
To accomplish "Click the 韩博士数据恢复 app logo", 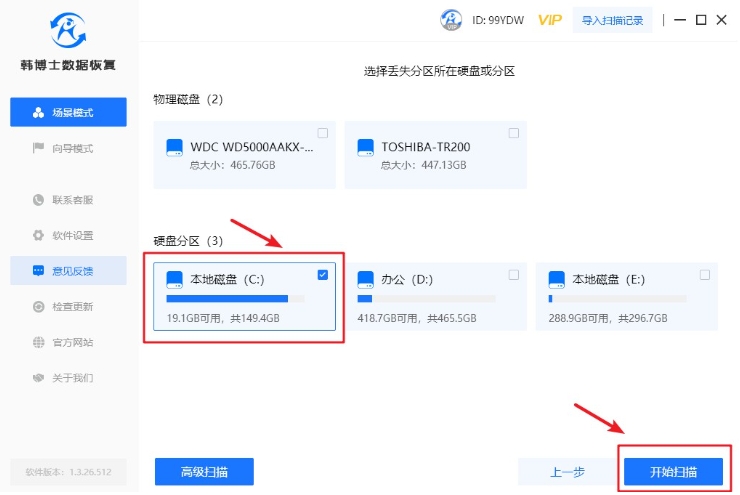I will (68, 34).
